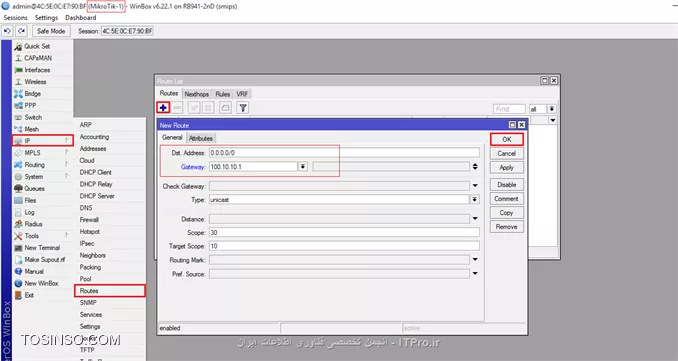Expand the MPLS submenu in sidebar

[42, 153]
